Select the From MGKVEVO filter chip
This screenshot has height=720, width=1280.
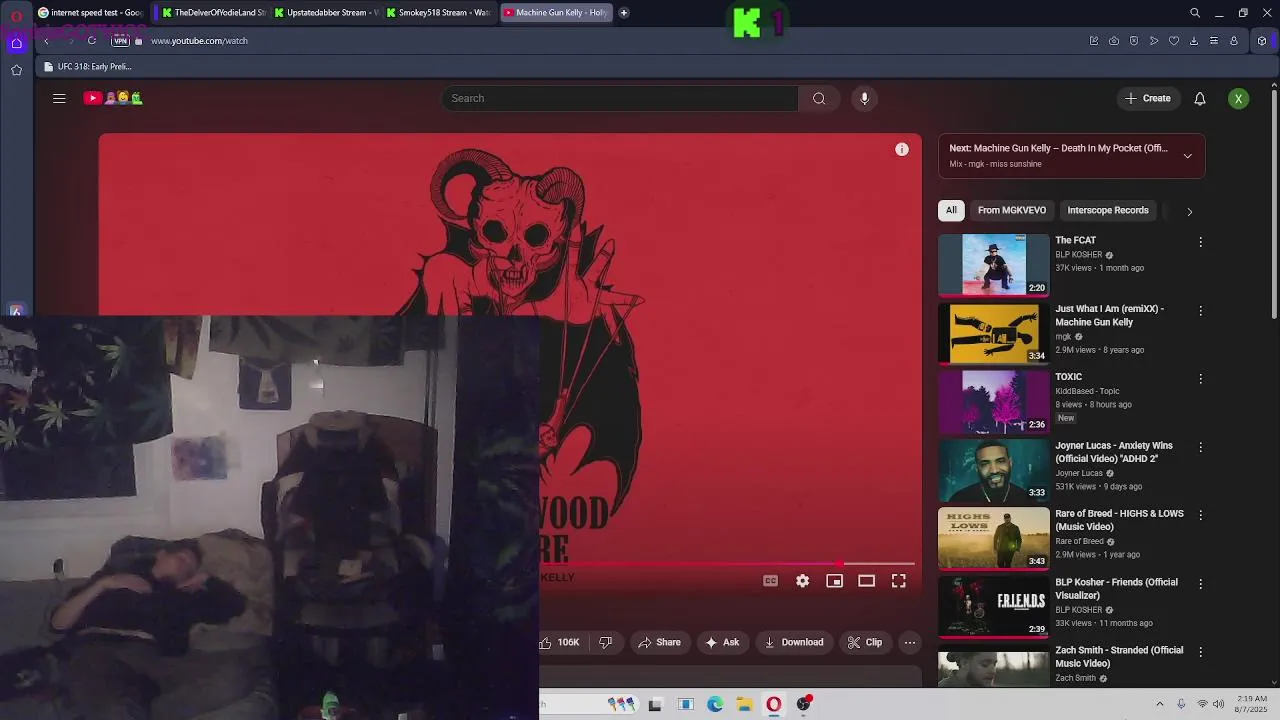(x=1012, y=210)
